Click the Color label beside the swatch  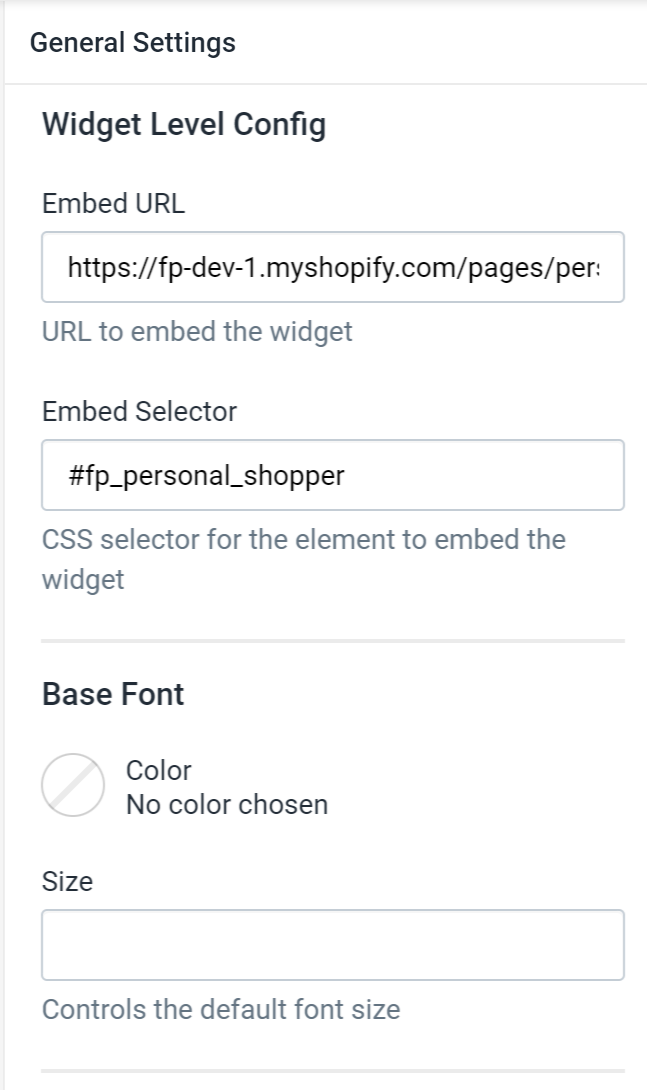click(158, 770)
